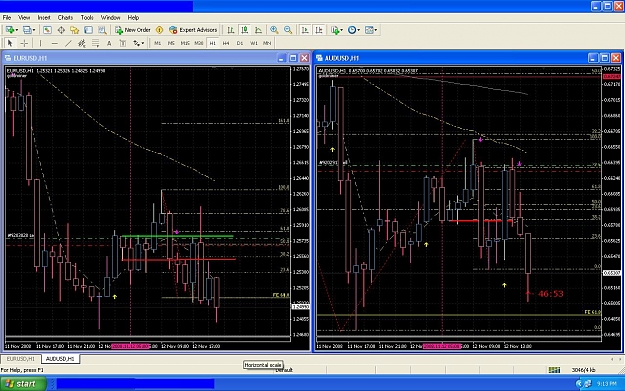Select the arrow Cursor tool
The image size is (625, 391).
10,43
